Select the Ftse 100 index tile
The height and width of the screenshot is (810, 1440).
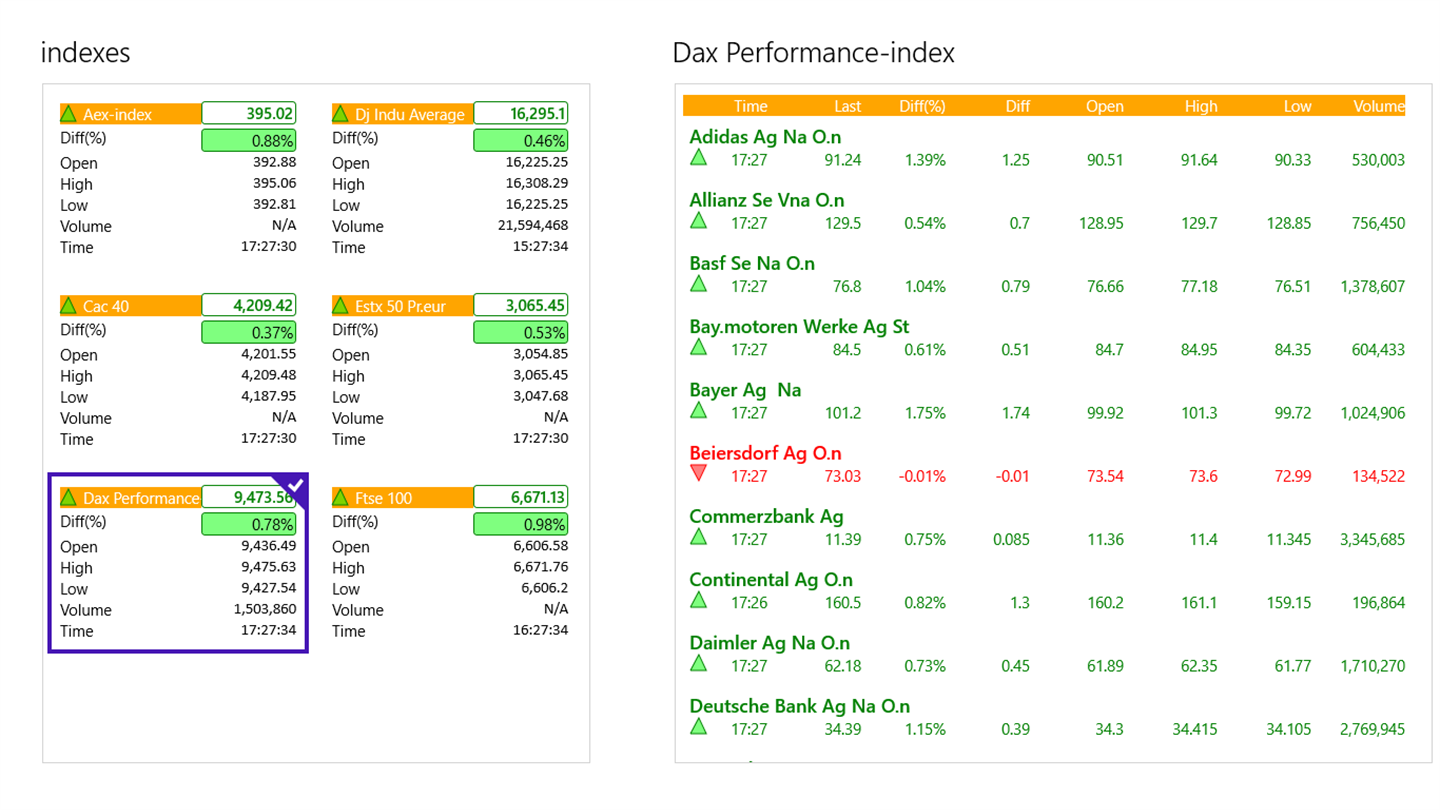[450, 562]
